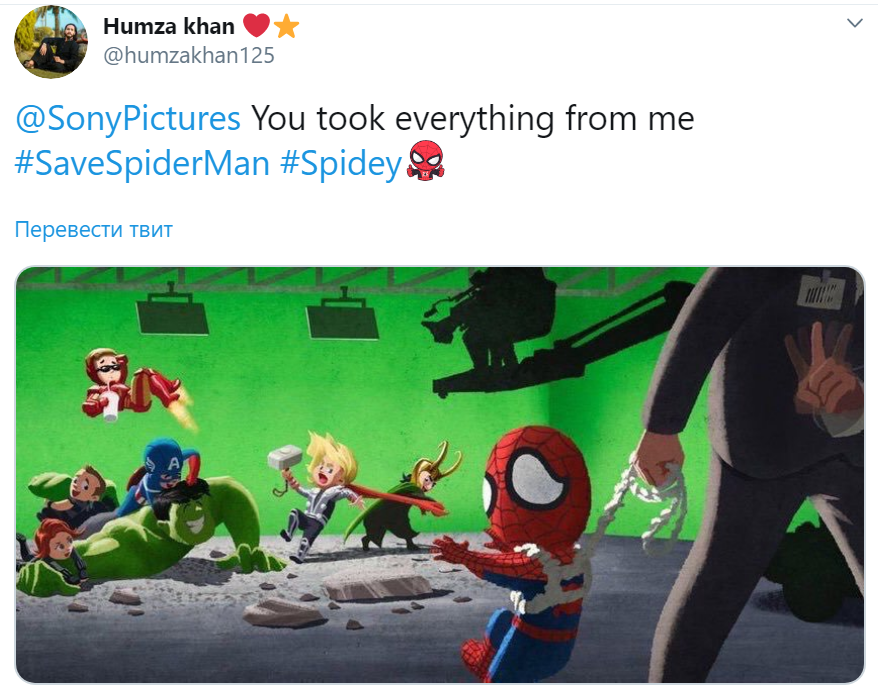This screenshot has height=691, width=878.
Task: Open the #Spidey hashtag
Action: (x=341, y=163)
